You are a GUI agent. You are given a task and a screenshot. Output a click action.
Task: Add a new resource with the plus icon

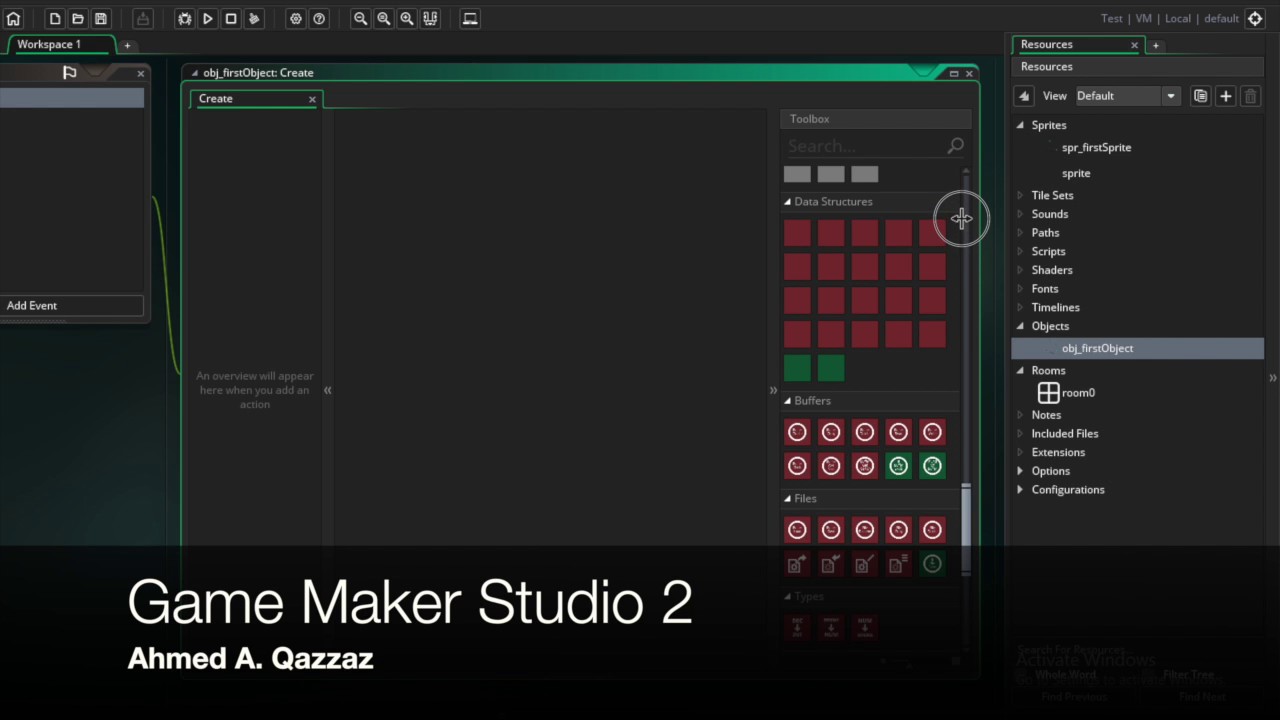pyautogui.click(x=1225, y=96)
